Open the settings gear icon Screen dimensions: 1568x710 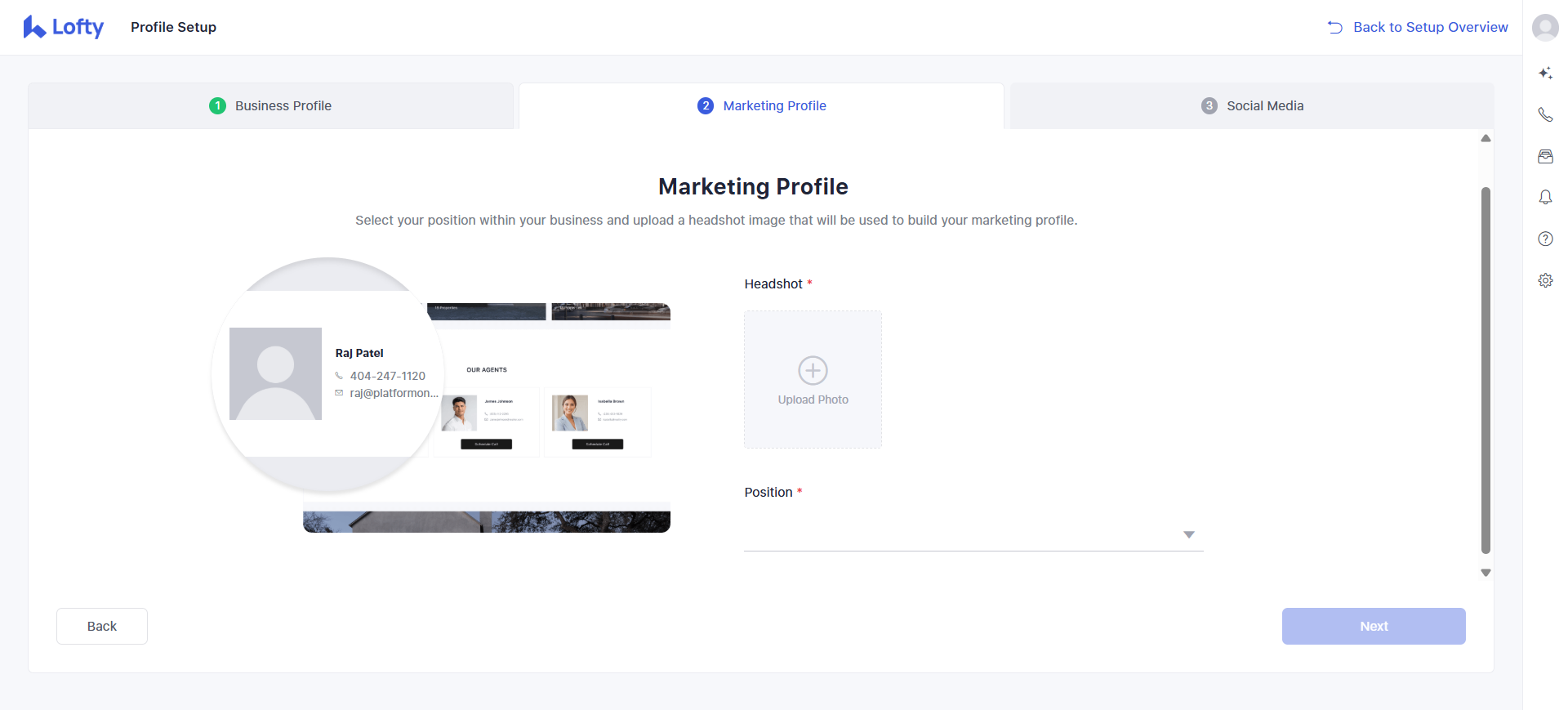tap(1545, 280)
